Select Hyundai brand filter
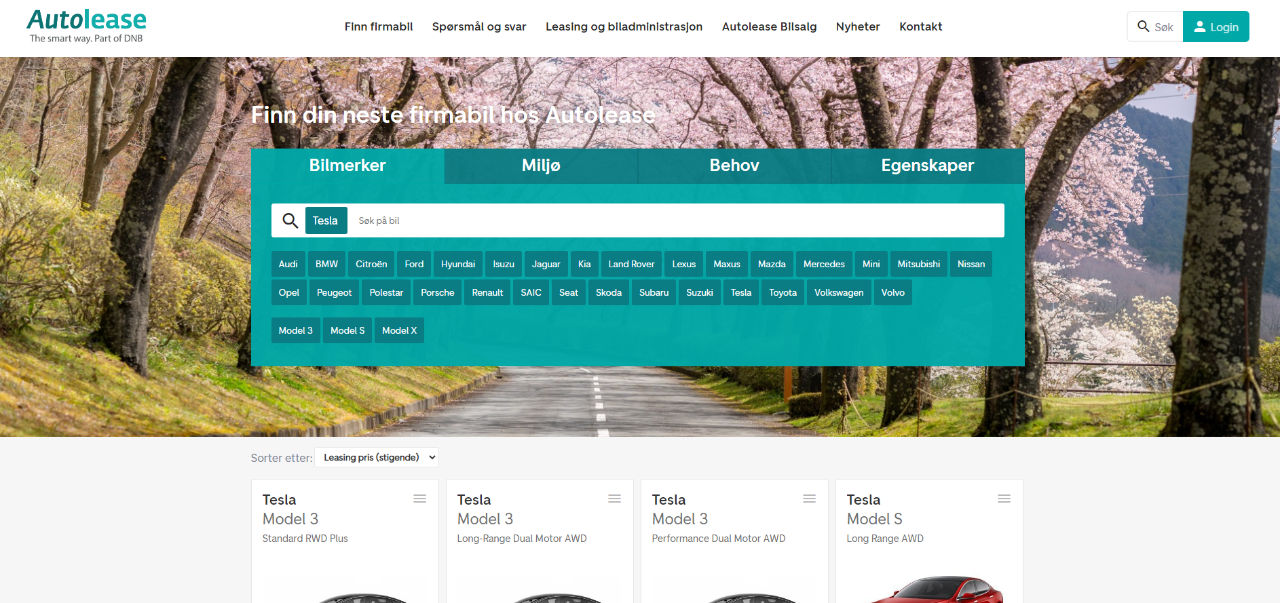 (x=458, y=264)
